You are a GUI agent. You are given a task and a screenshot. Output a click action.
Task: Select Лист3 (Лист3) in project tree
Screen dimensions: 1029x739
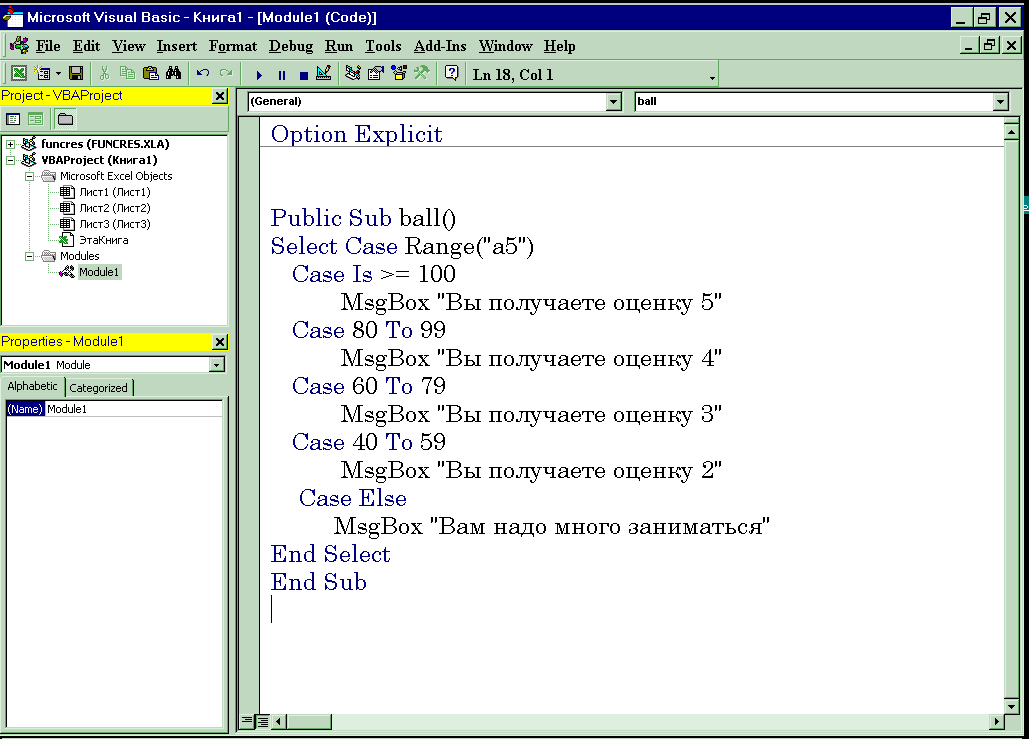[x=115, y=224]
